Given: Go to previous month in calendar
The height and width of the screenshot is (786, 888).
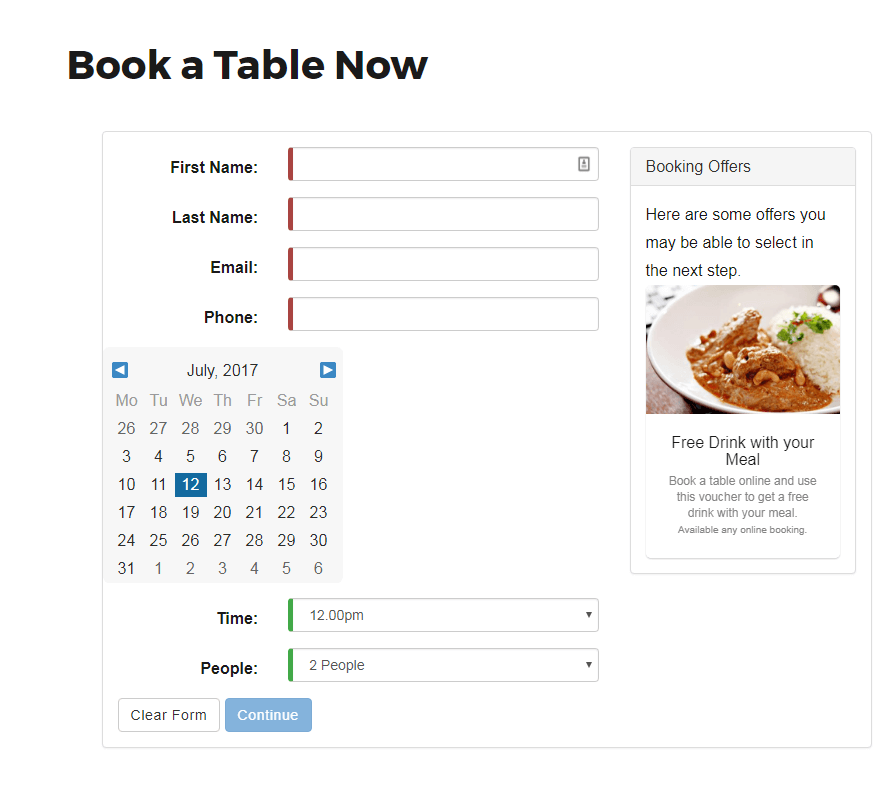Looking at the screenshot, I should coord(120,370).
